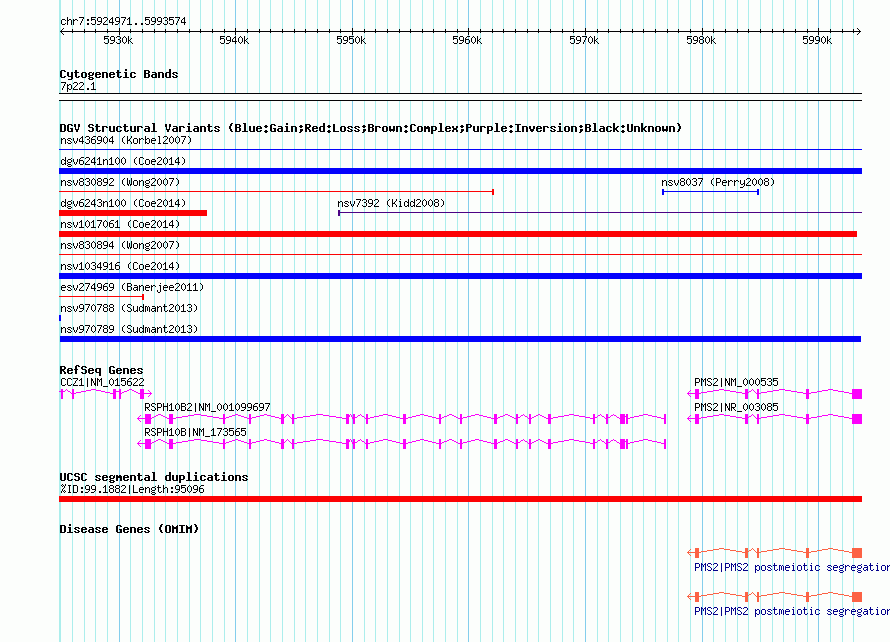Click the upper orange PMS2 OMIM glyph

click(775, 552)
